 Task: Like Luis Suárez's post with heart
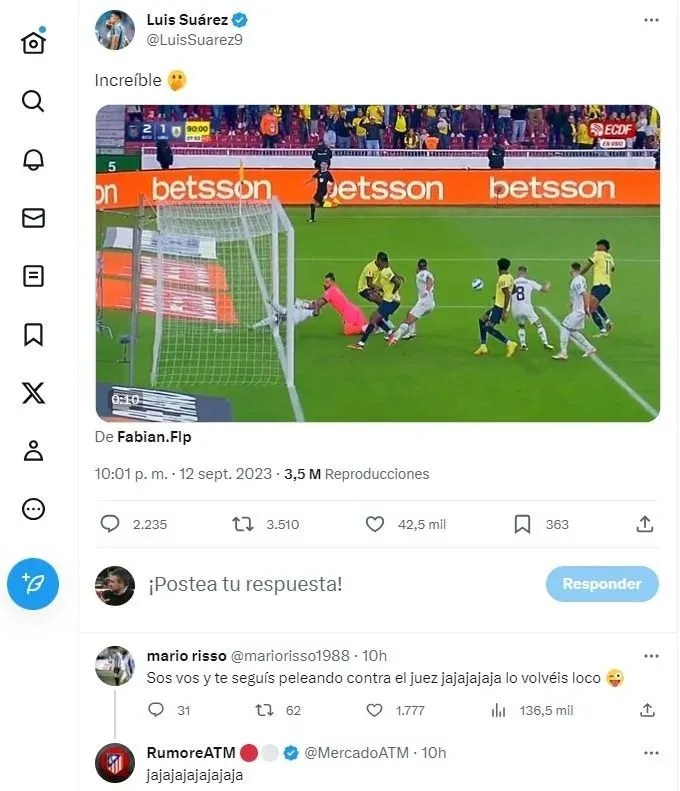pos(374,524)
